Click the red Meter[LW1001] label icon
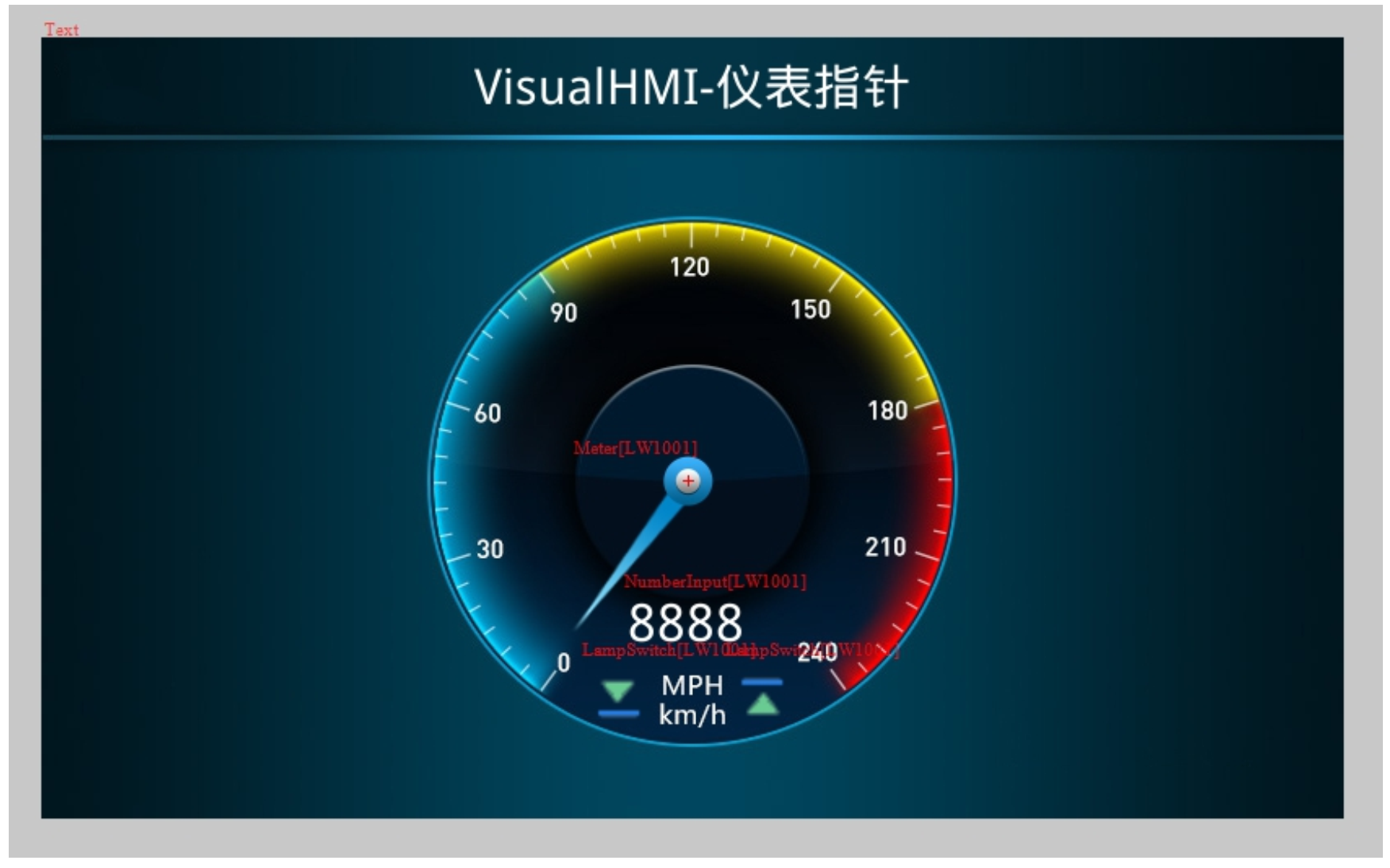This screenshot has width=1390, height=868. (637, 448)
